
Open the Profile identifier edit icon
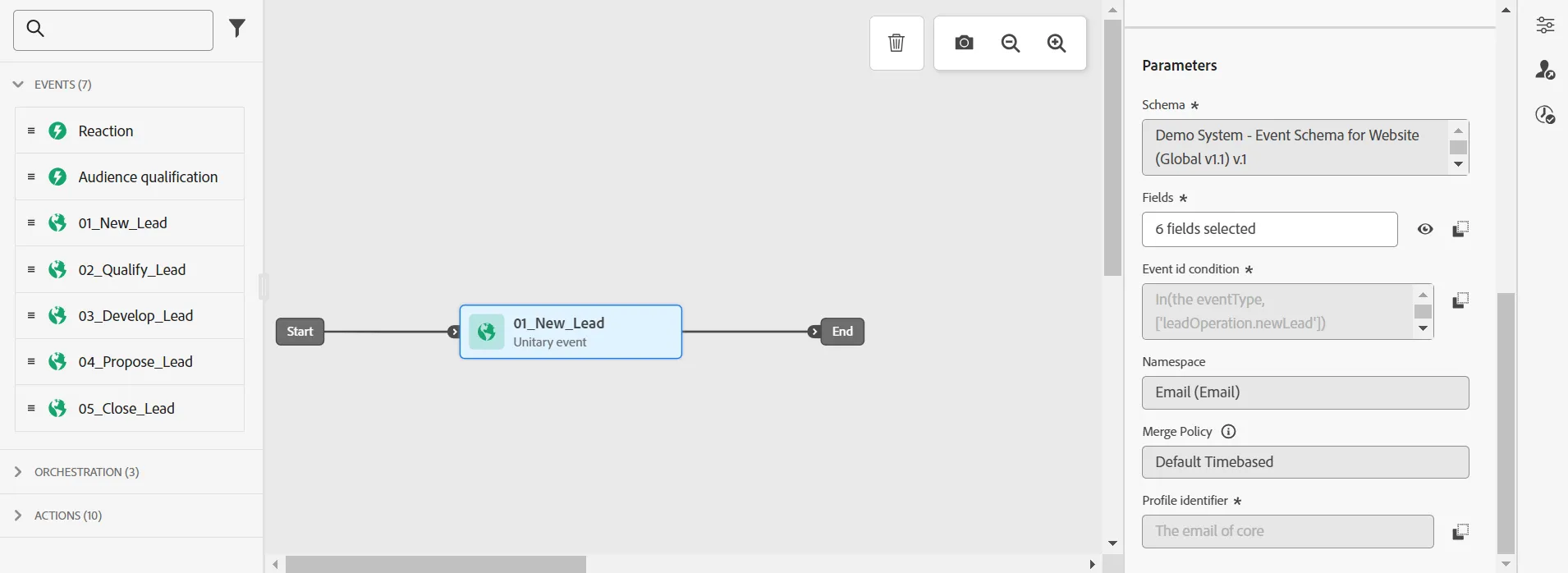1460,531
